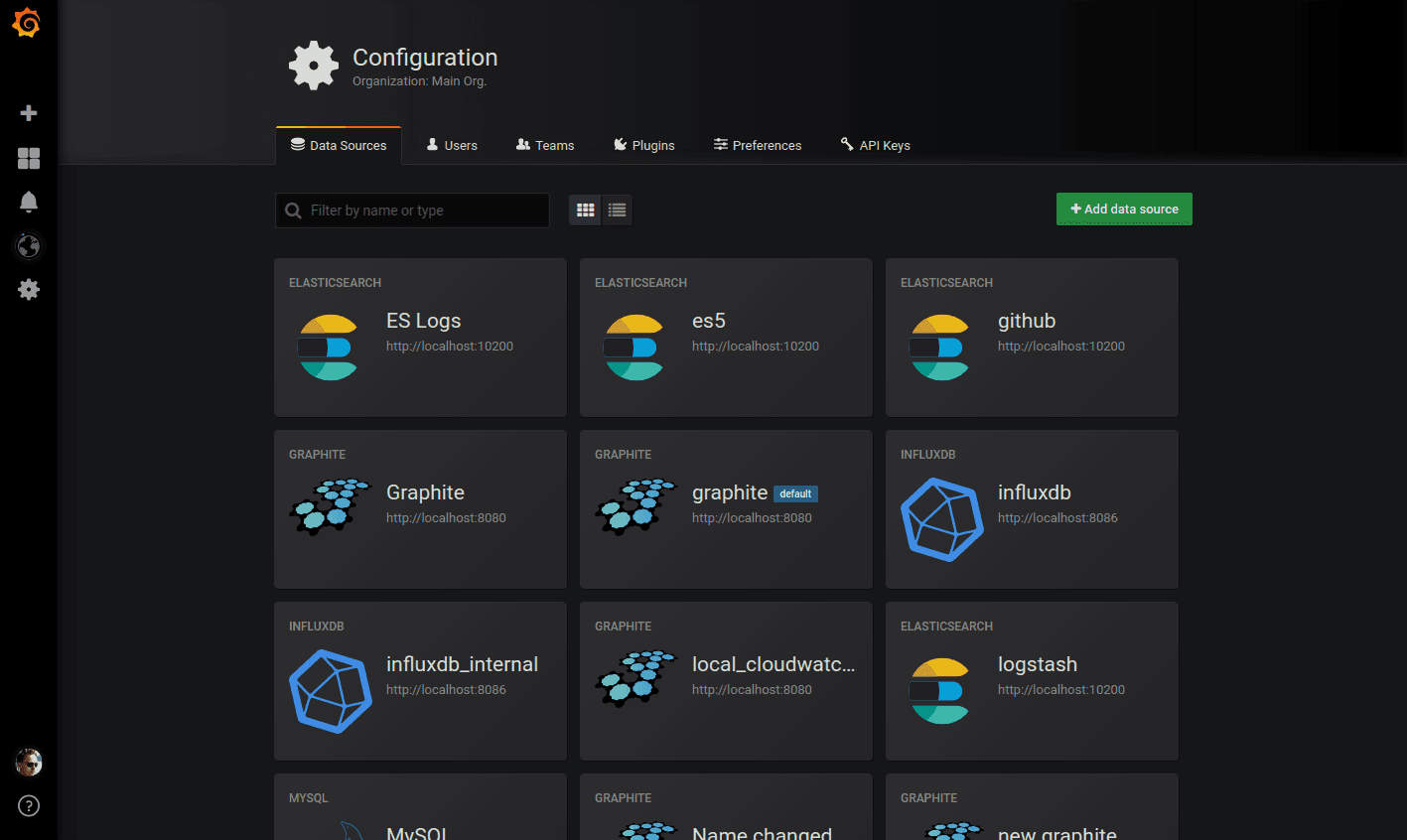Open the github data source name
The width and height of the screenshot is (1407, 840).
click(x=1027, y=321)
